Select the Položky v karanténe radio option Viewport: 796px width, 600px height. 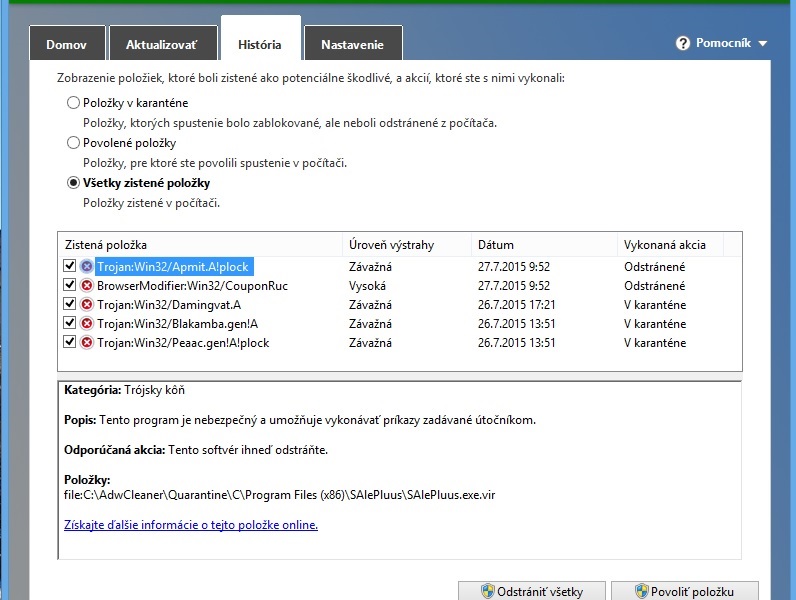point(73,103)
